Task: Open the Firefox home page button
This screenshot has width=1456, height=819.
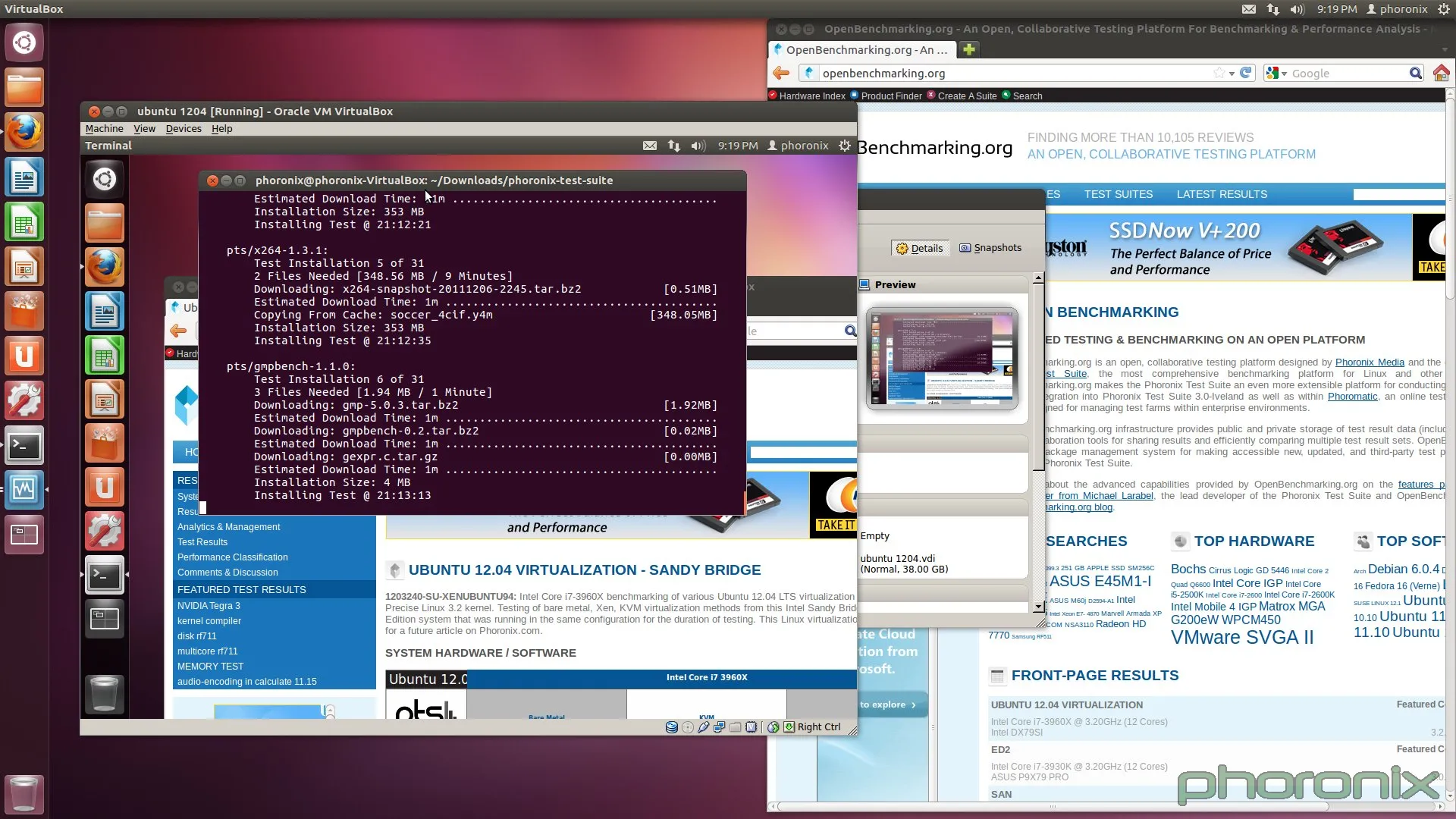Action: coord(1441,73)
